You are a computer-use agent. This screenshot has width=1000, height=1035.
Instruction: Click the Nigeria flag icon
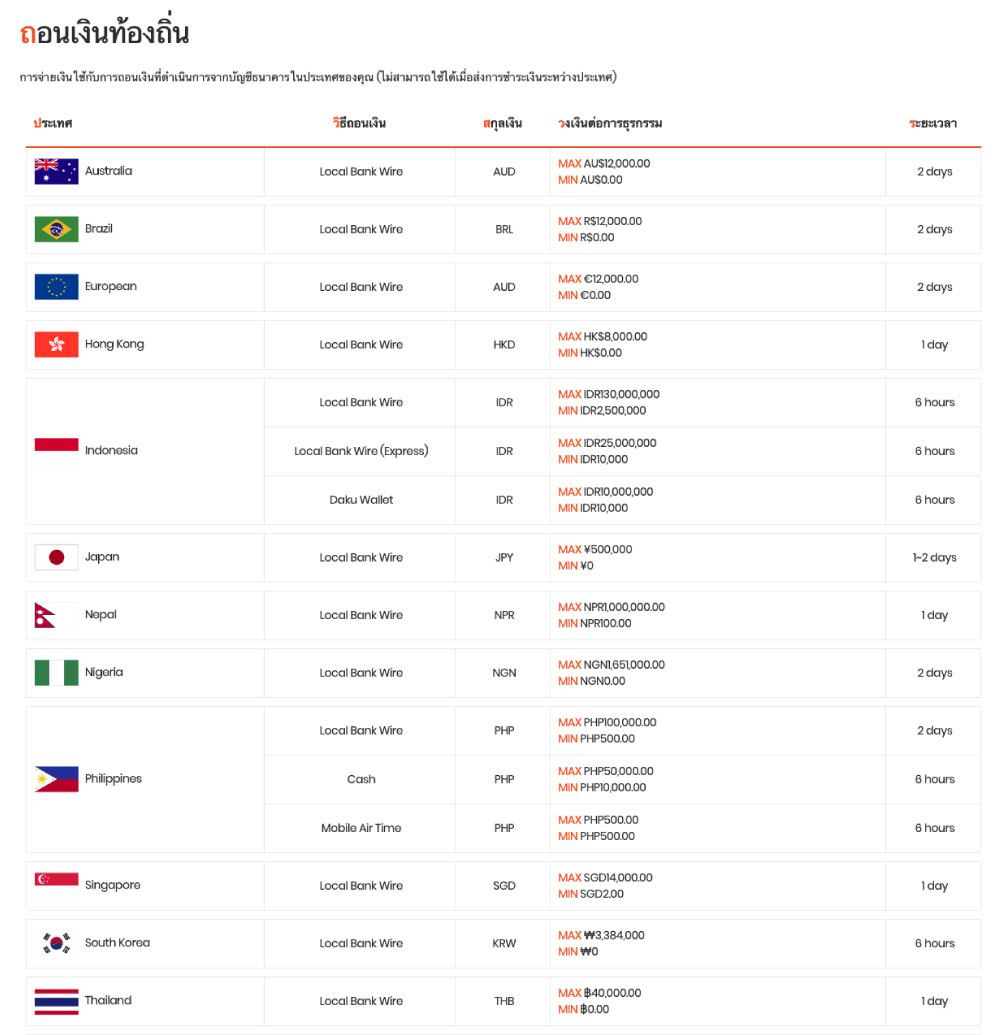tap(56, 673)
